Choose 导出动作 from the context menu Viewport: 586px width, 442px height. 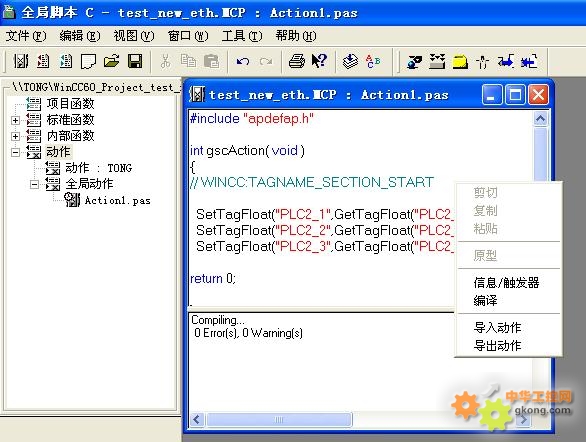click(x=497, y=345)
